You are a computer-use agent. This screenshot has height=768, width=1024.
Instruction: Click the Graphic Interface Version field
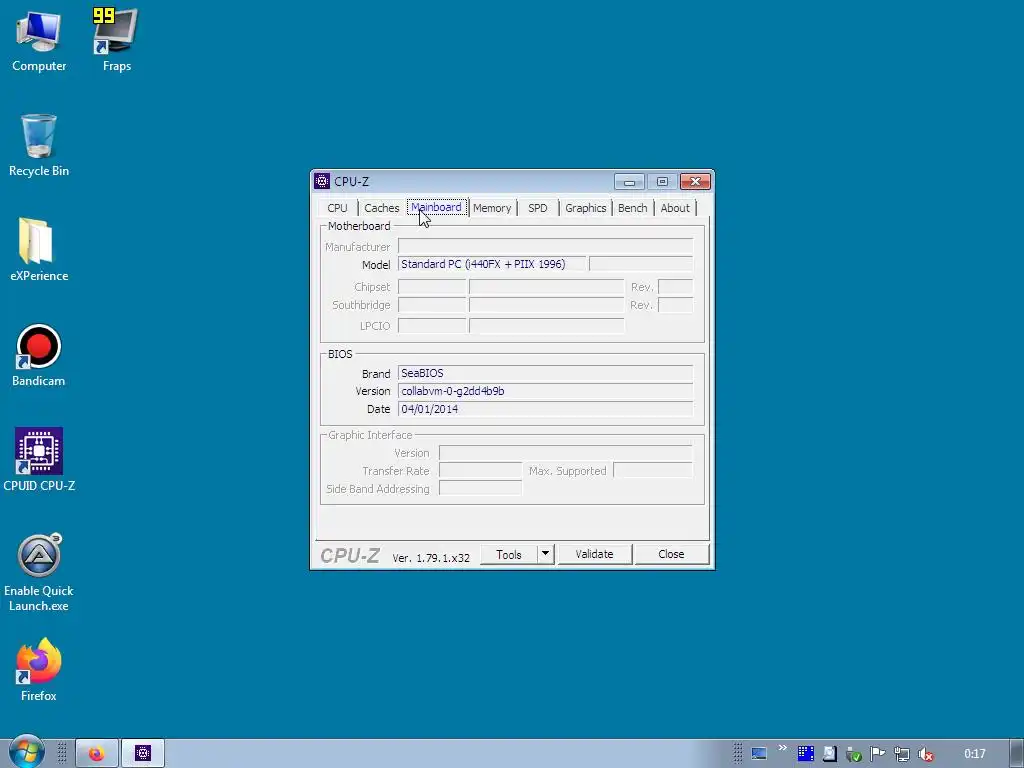click(x=566, y=453)
